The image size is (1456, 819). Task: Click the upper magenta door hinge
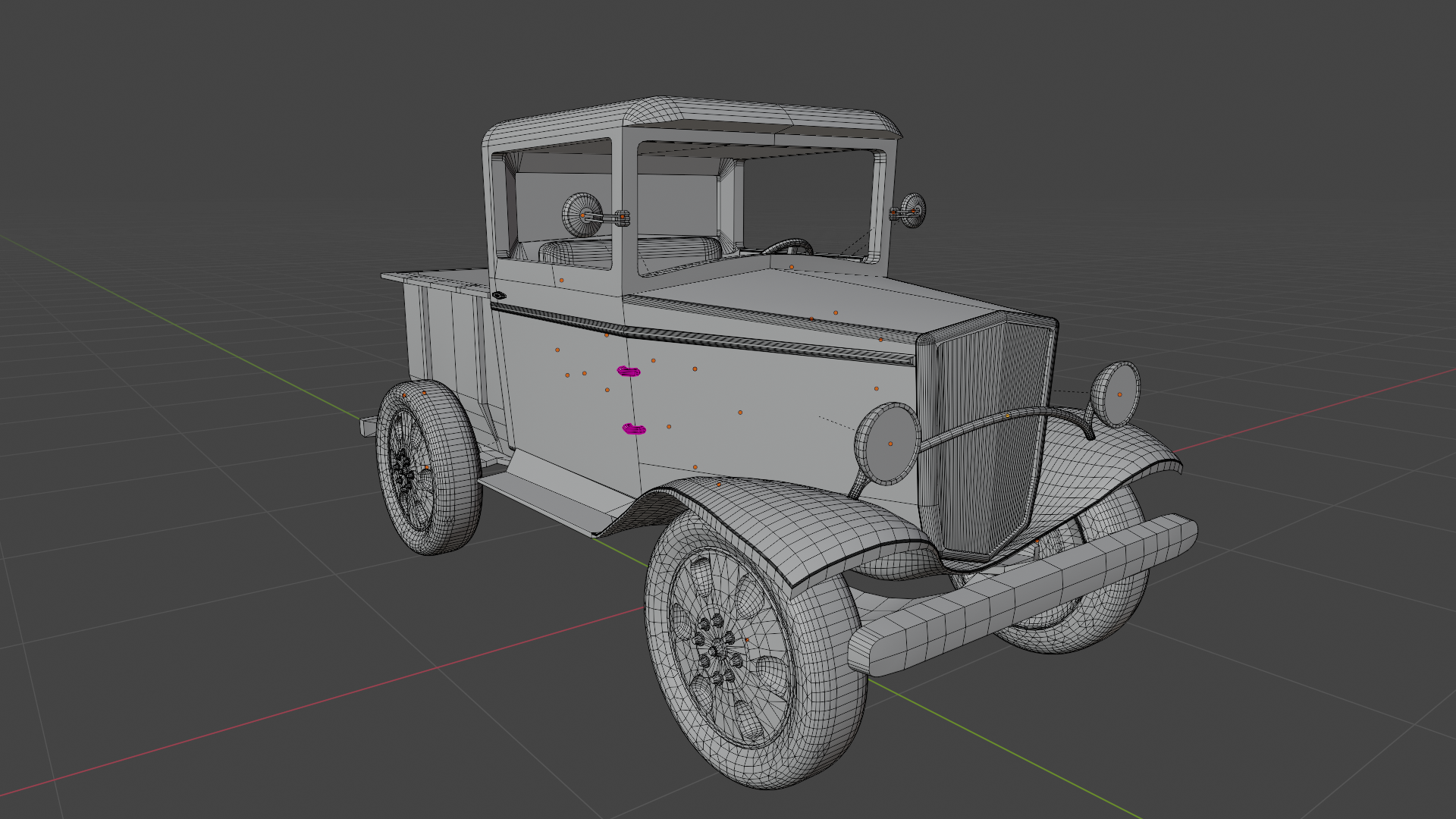pyautogui.click(x=628, y=371)
